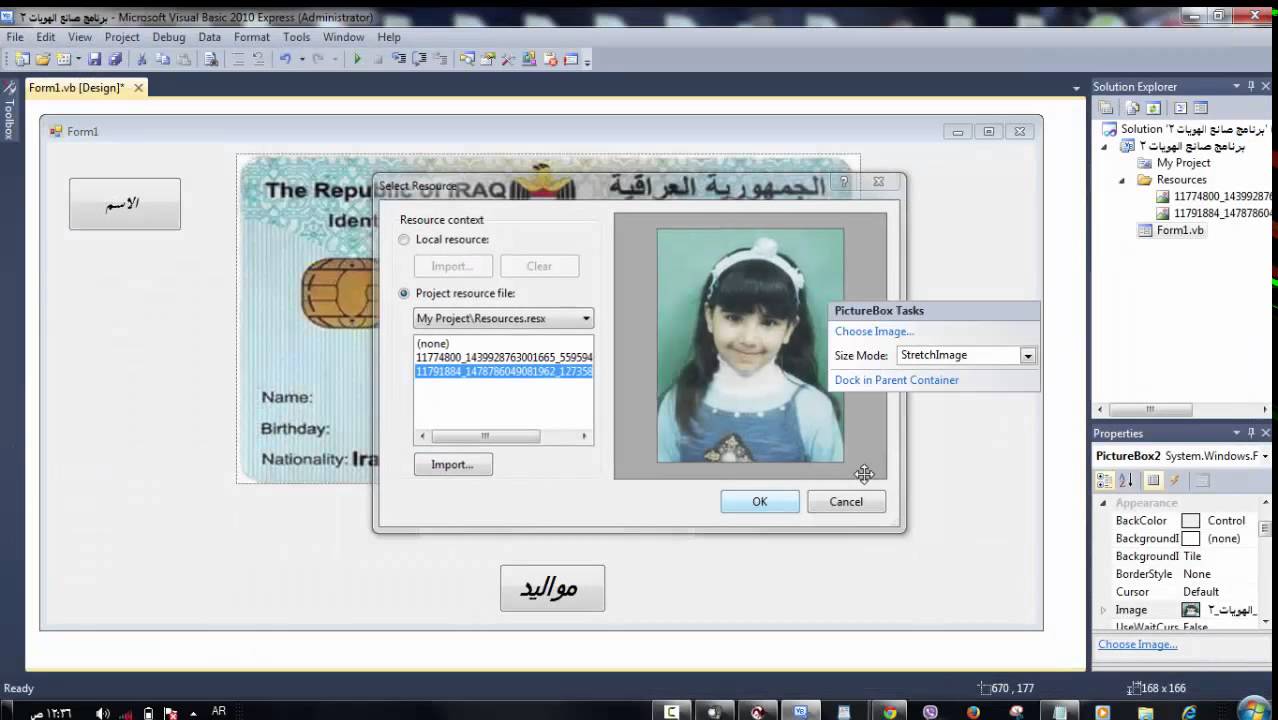Click the مواليد button on Form1
Image resolution: width=1278 pixels, height=720 pixels.
[x=552, y=588]
